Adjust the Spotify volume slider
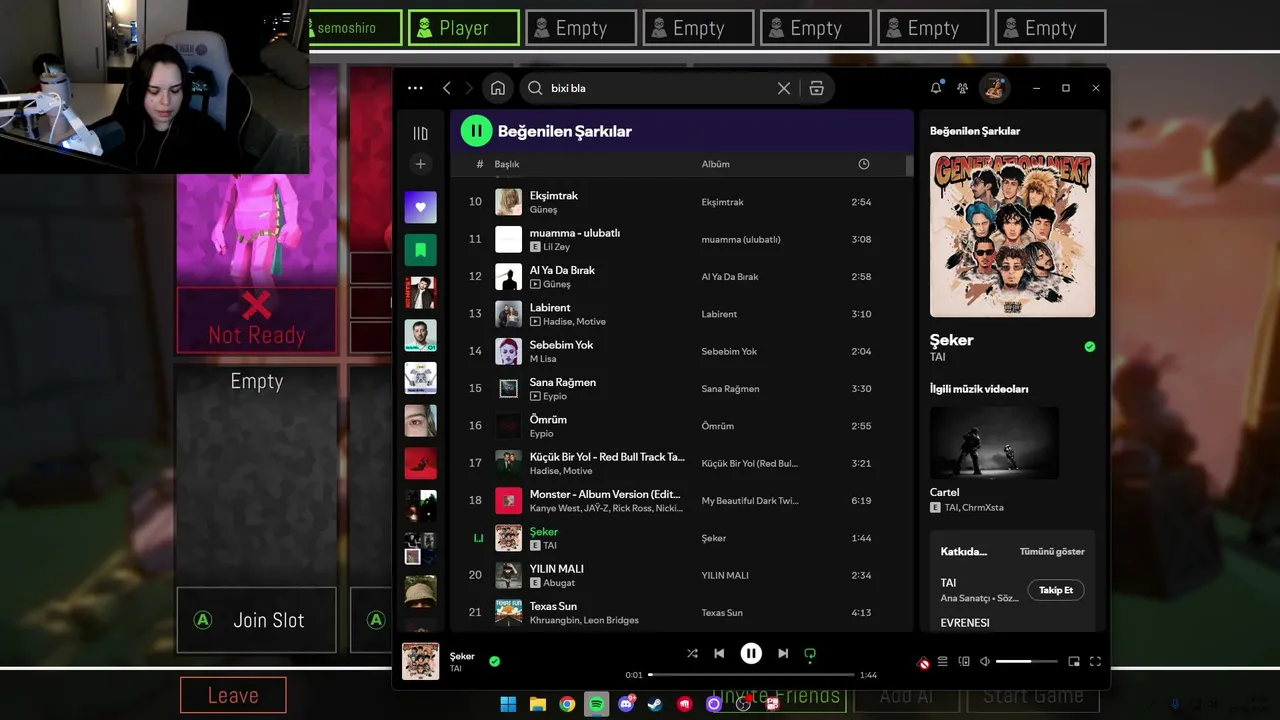The height and width of the screenshot is (720, 1280). (1026, 661)
